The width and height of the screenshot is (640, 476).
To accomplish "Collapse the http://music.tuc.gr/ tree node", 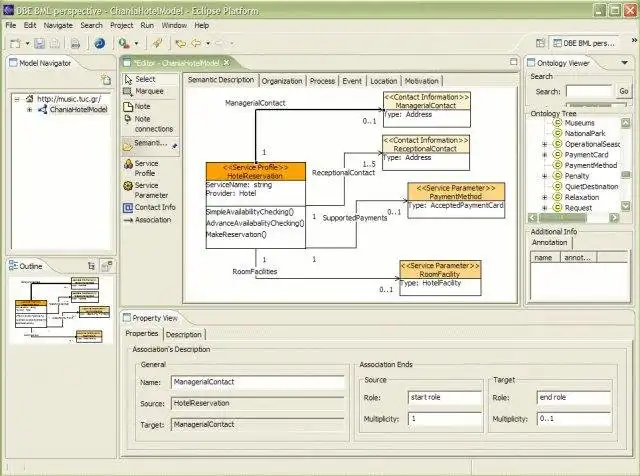I will click(18, 99).
